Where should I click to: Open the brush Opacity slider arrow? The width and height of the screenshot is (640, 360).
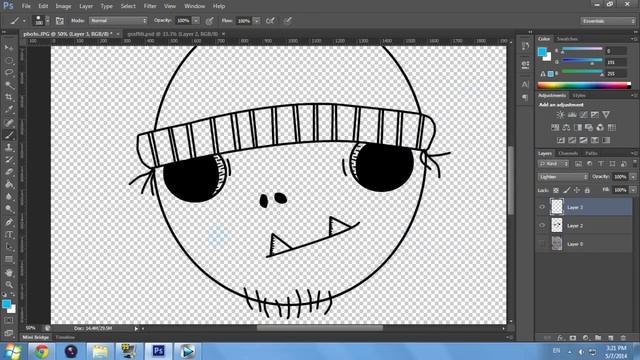[x=196, y=20]
